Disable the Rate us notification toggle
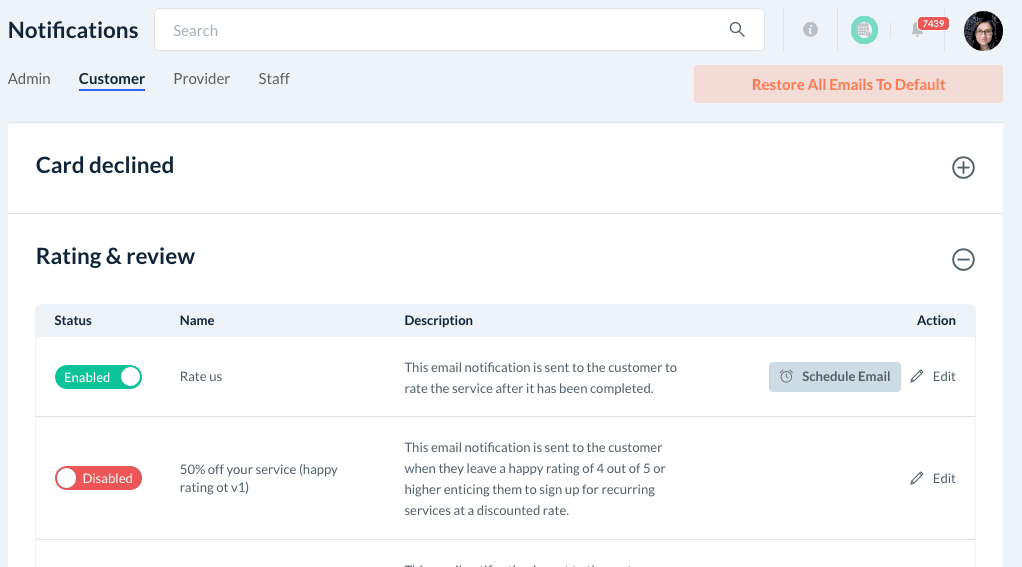The width and height of the screenshot is (1022, 567). click(x=98, y=377)
